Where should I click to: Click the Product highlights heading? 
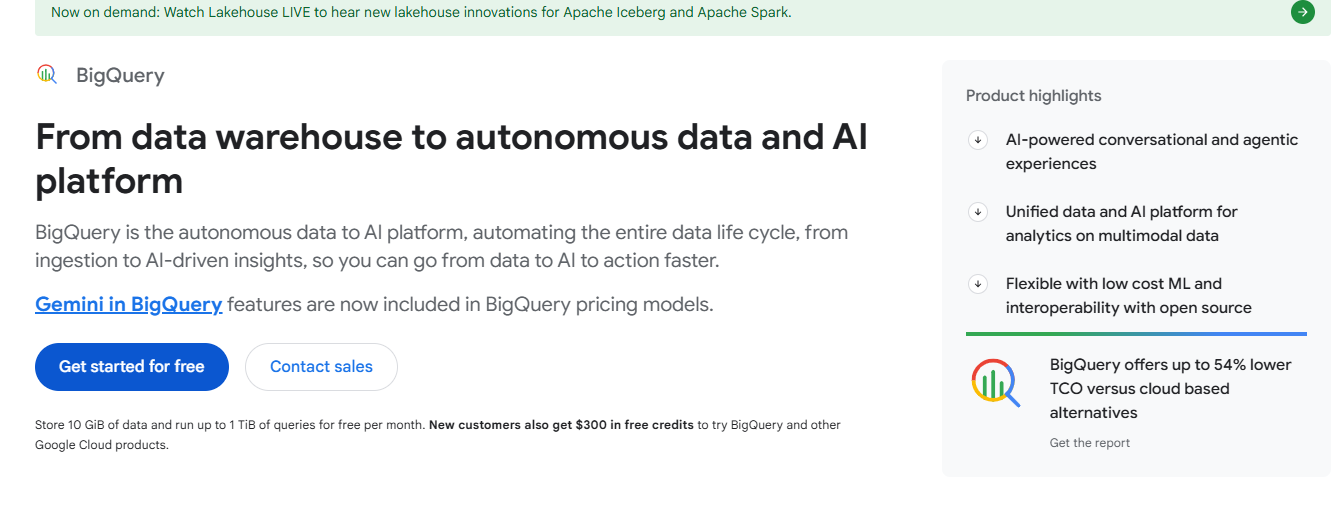tap(1033, 96)
